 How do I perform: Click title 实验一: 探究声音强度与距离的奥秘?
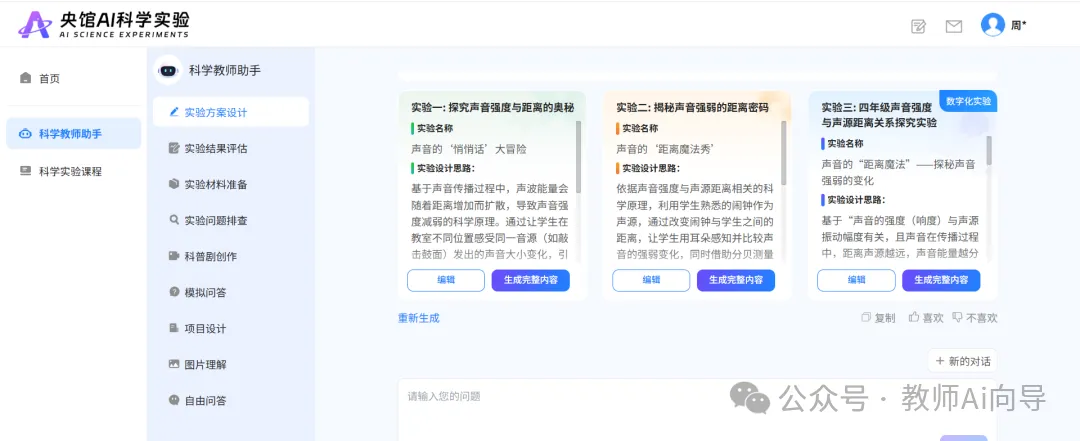[492, 107]
